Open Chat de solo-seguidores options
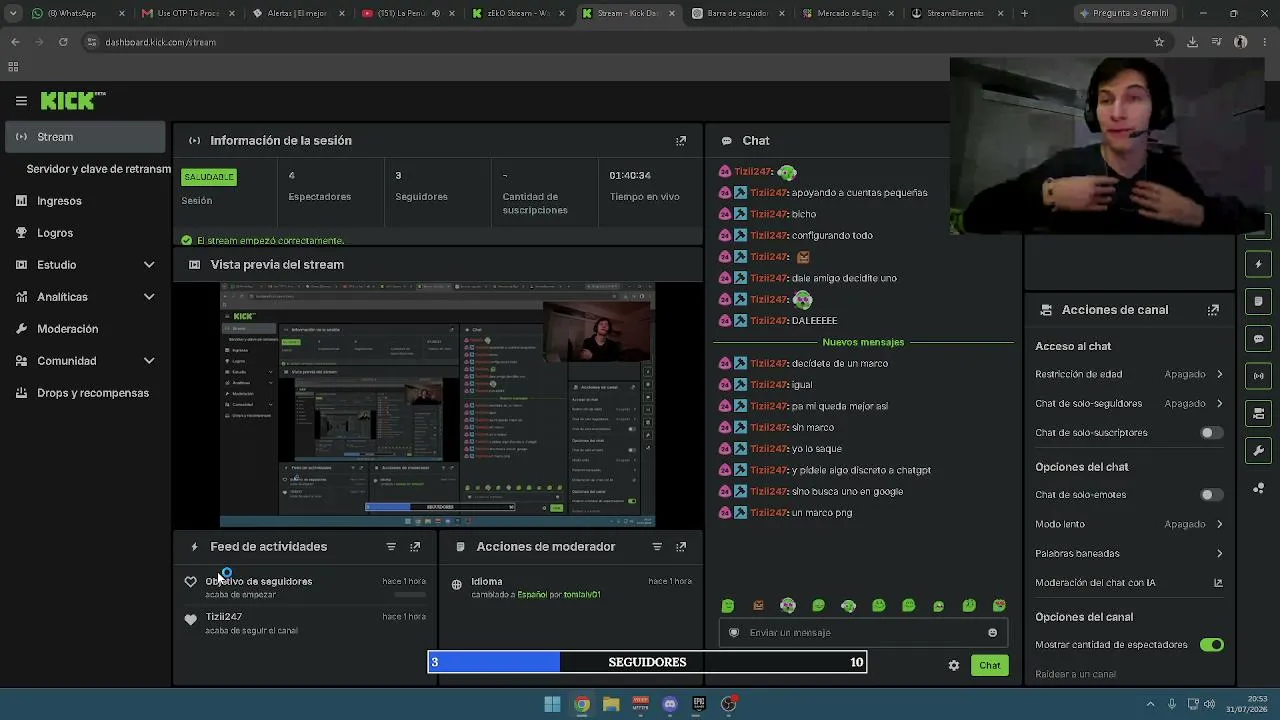 tap(1129, 404)
